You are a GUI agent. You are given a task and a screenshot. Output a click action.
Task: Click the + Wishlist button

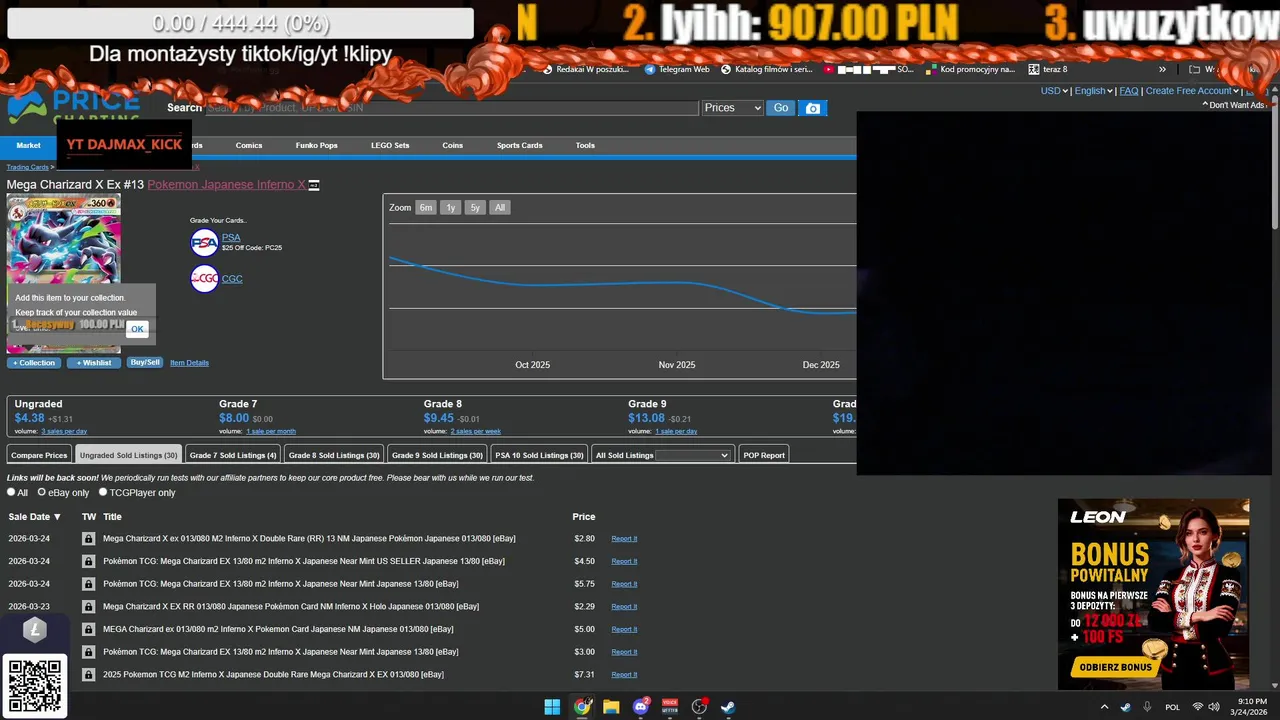(94, 363)
